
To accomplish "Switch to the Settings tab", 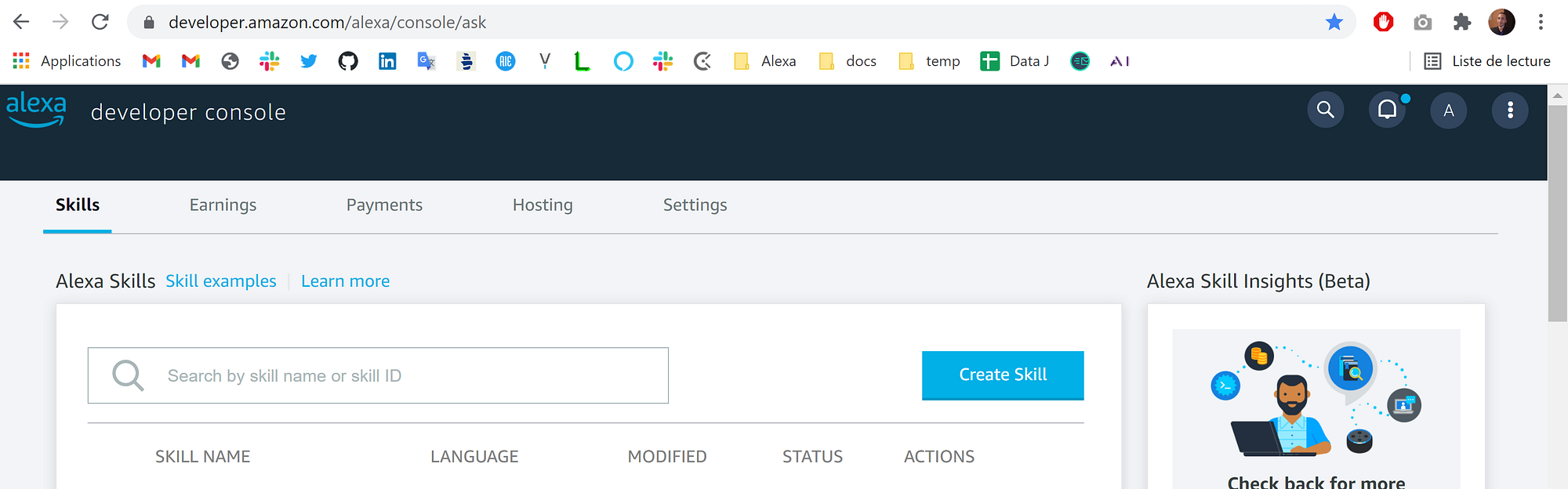I will (x=695, y=205).
